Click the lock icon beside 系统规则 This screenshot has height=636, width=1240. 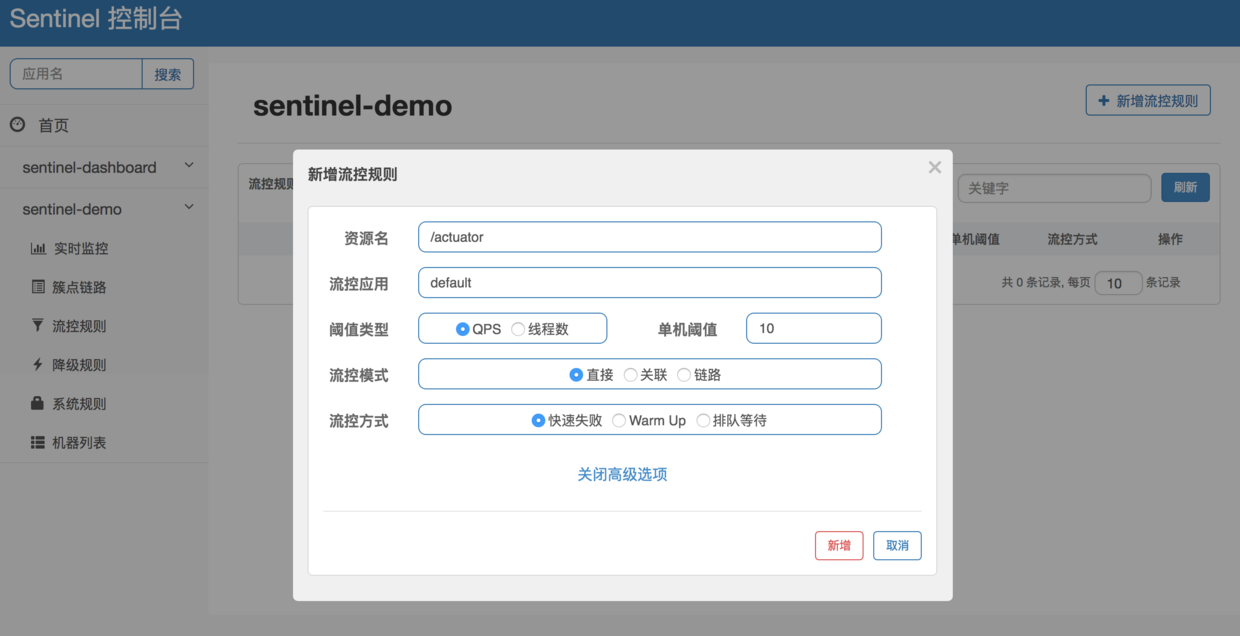(38, 404)
